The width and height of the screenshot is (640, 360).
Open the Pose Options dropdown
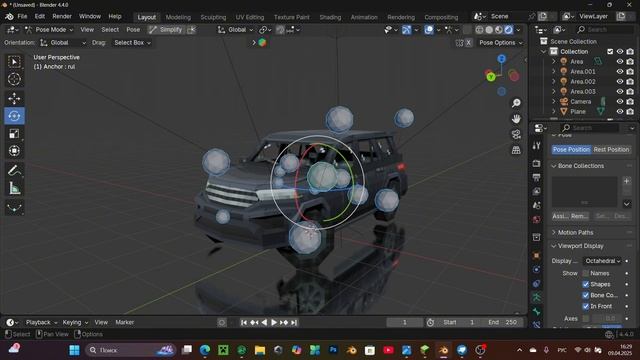[500, 42]
